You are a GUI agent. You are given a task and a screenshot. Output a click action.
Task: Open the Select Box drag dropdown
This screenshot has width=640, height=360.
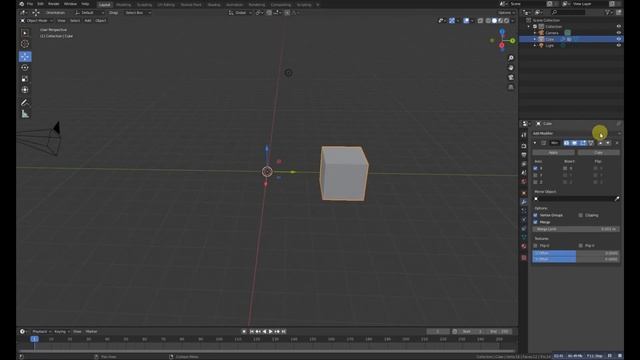[x=138, y=13]
